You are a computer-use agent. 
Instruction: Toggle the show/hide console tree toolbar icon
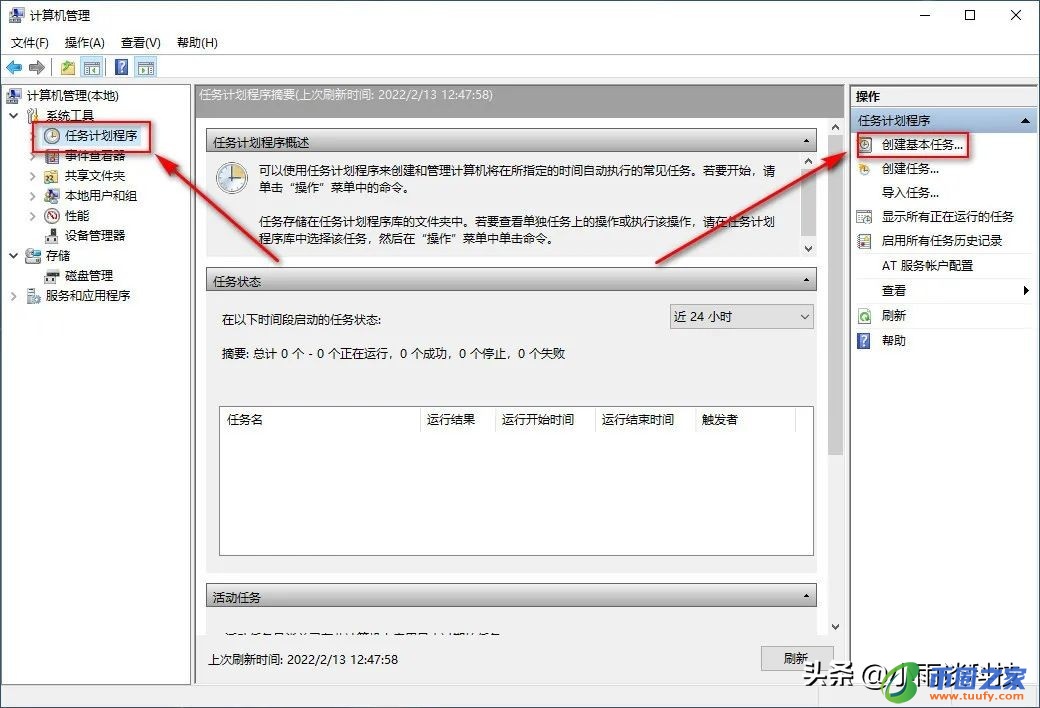tap(91, 67)
